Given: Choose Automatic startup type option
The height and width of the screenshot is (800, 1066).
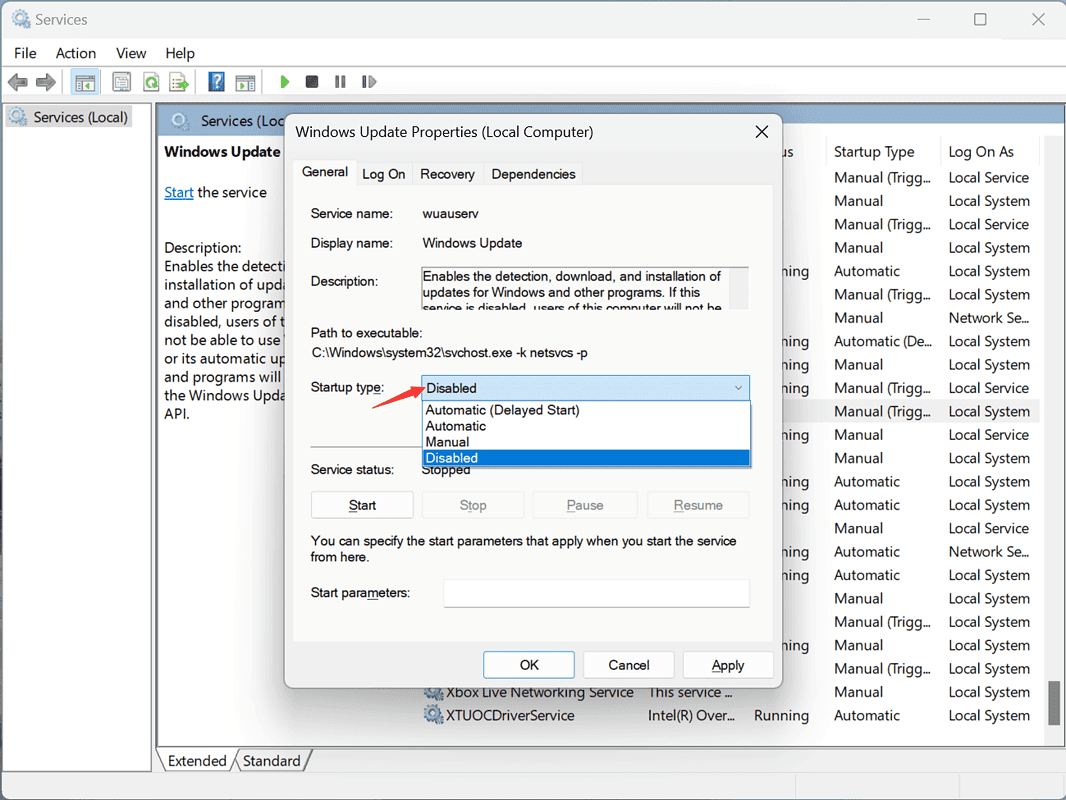Looking at the screenshot, I should pyautogui.click(x=585, y=426).
